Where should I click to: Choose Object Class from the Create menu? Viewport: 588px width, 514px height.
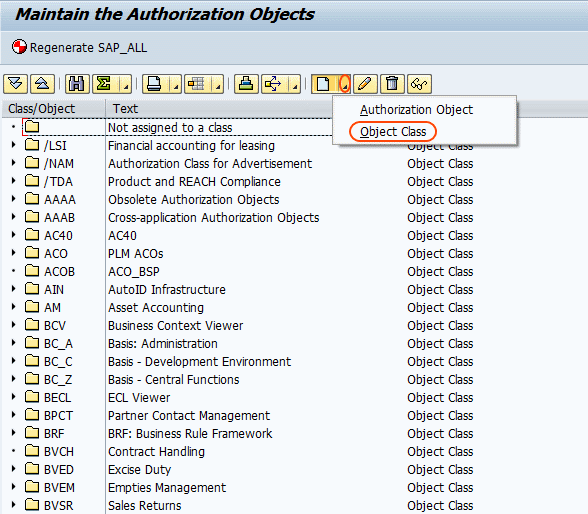pos(393,132)
